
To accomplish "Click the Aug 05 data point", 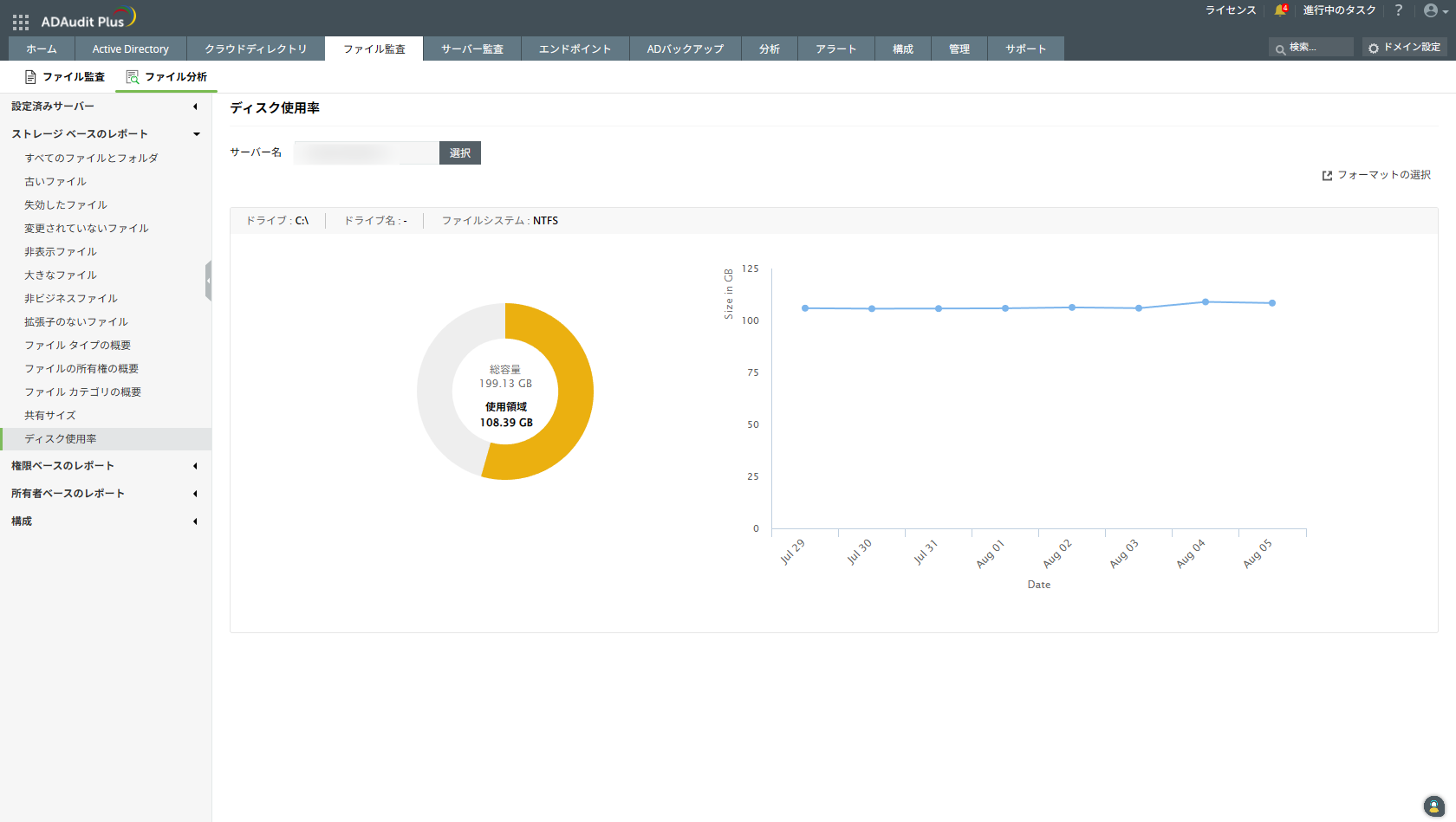I will [1272, 303].
